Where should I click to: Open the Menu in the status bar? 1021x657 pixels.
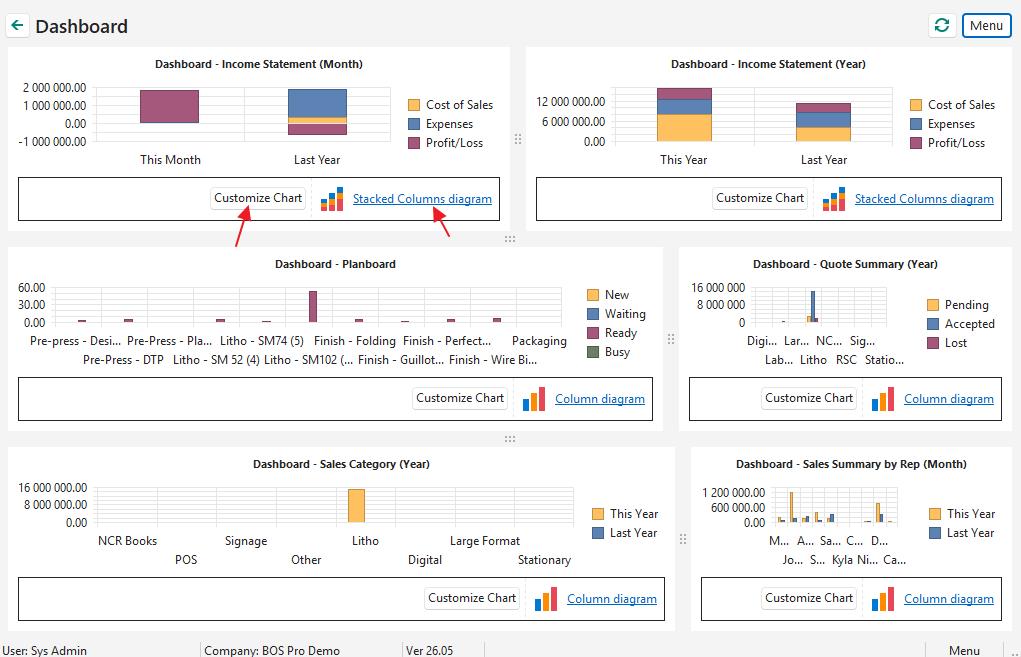click(x=964, y=650)
